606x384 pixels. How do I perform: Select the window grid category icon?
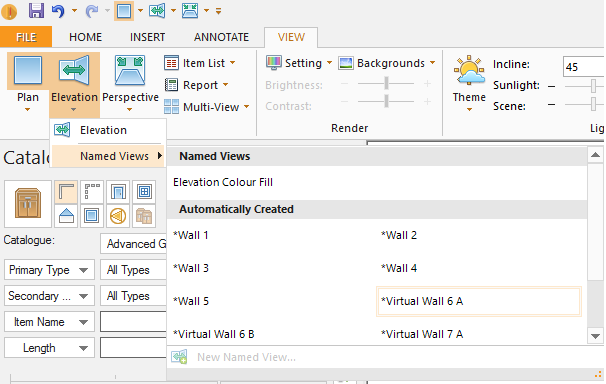(x=144, y=191)
